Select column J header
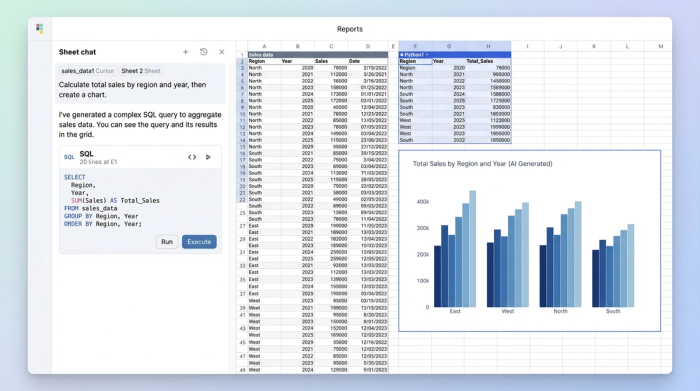This screenshot has height=391, width=700. click(561, 46)
